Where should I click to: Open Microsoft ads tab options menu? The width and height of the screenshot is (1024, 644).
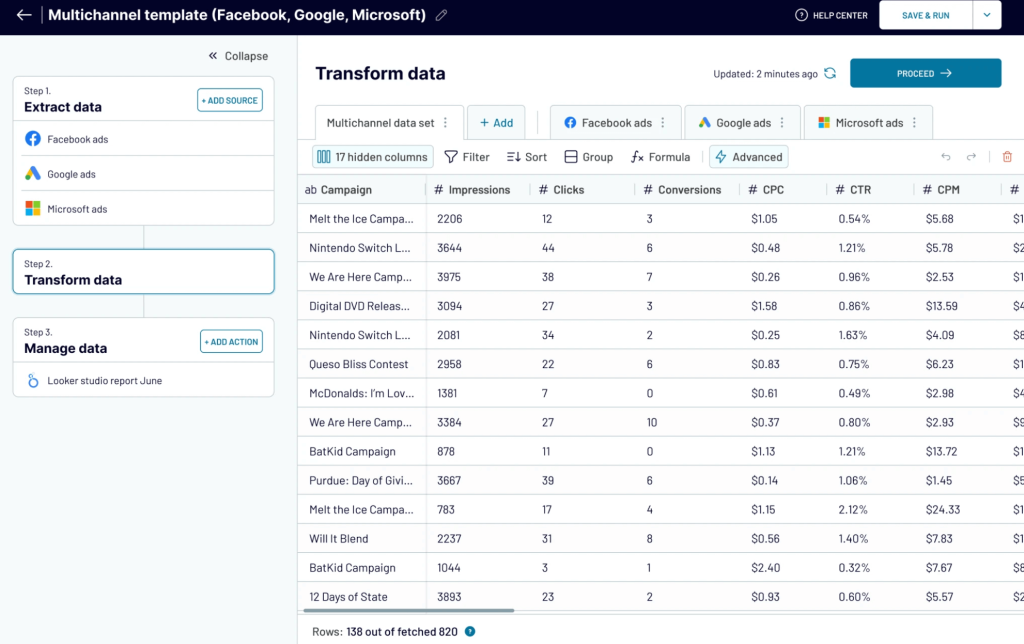pos(914,123)
